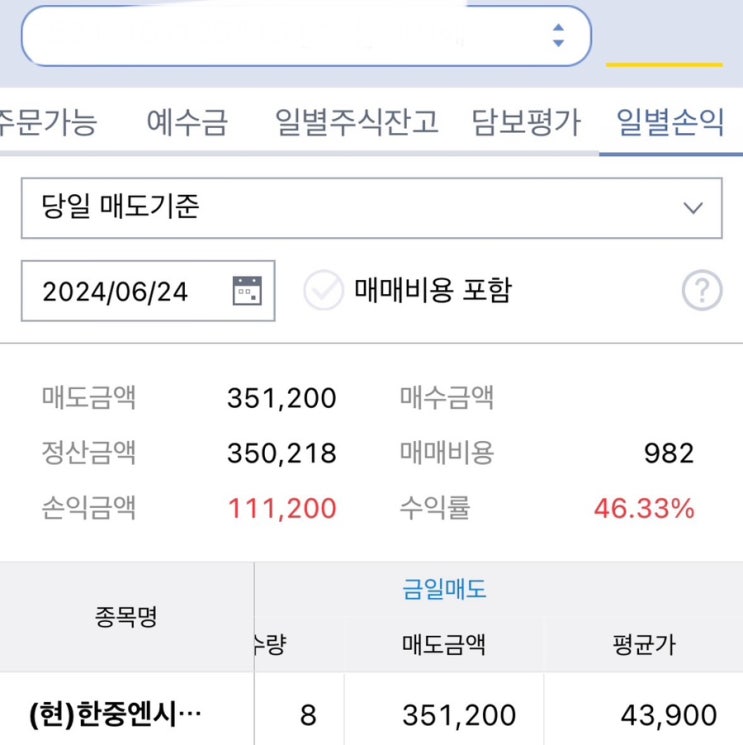Screen dimensions: 743x745
Task: Click the 매도금액 column header in the table
Action: coord(443,644)
